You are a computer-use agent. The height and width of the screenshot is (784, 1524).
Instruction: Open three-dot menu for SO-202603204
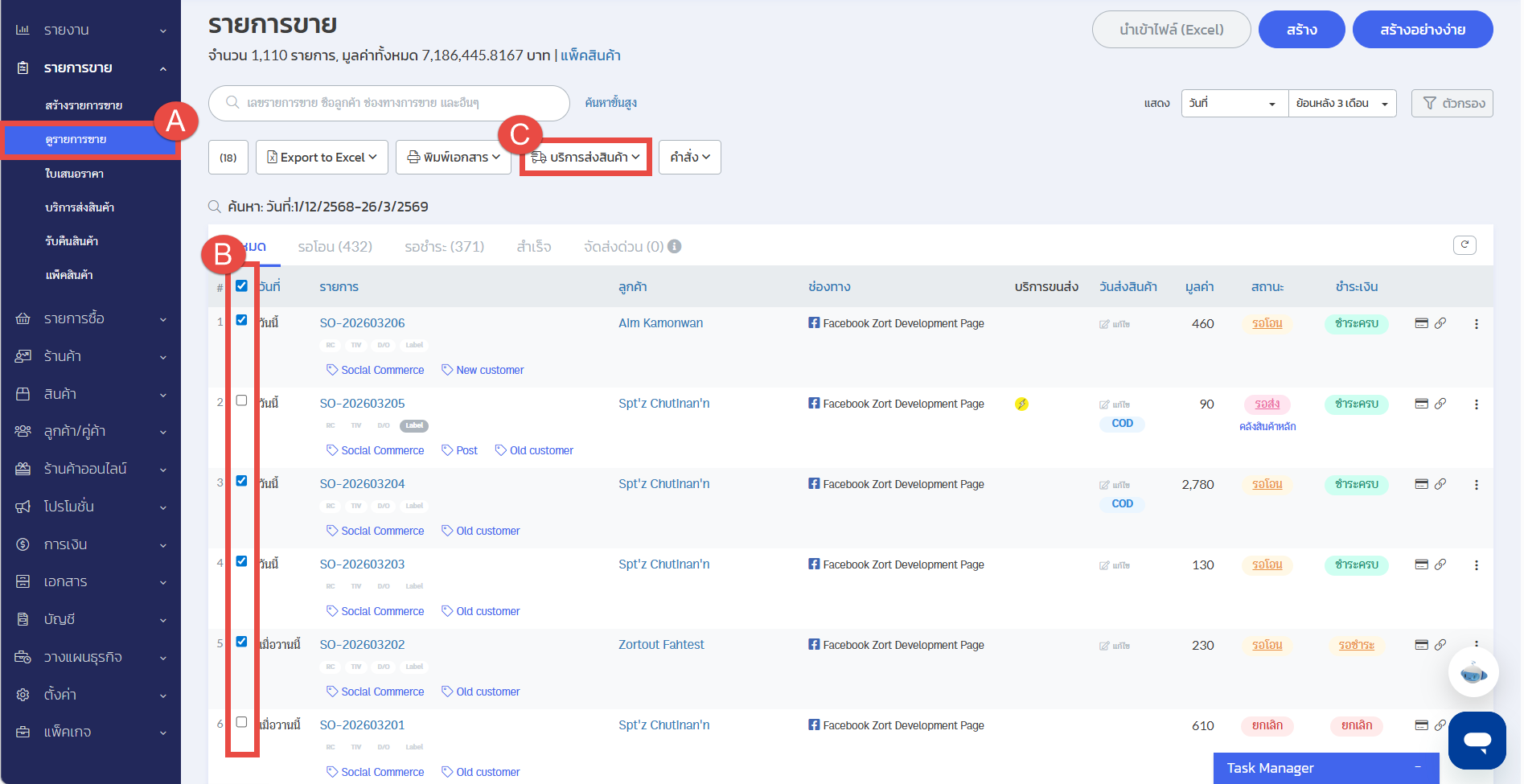coord(1476,485)
